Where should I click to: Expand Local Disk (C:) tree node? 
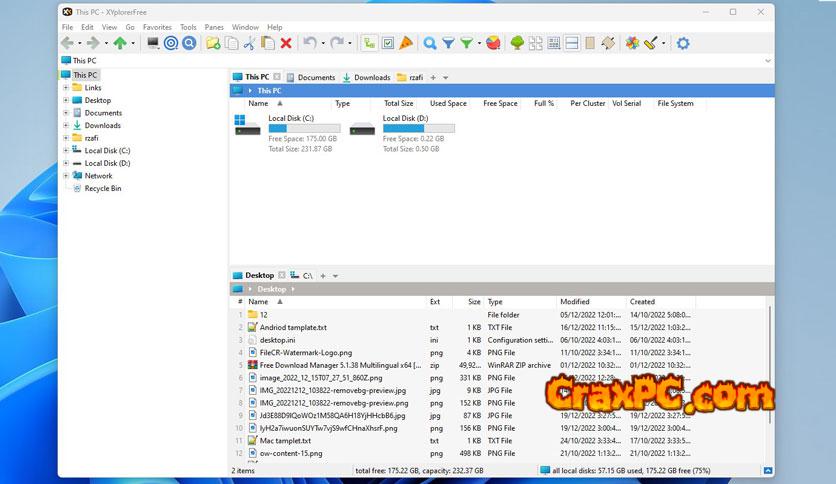pyautogui.click(x=66, y=150)
